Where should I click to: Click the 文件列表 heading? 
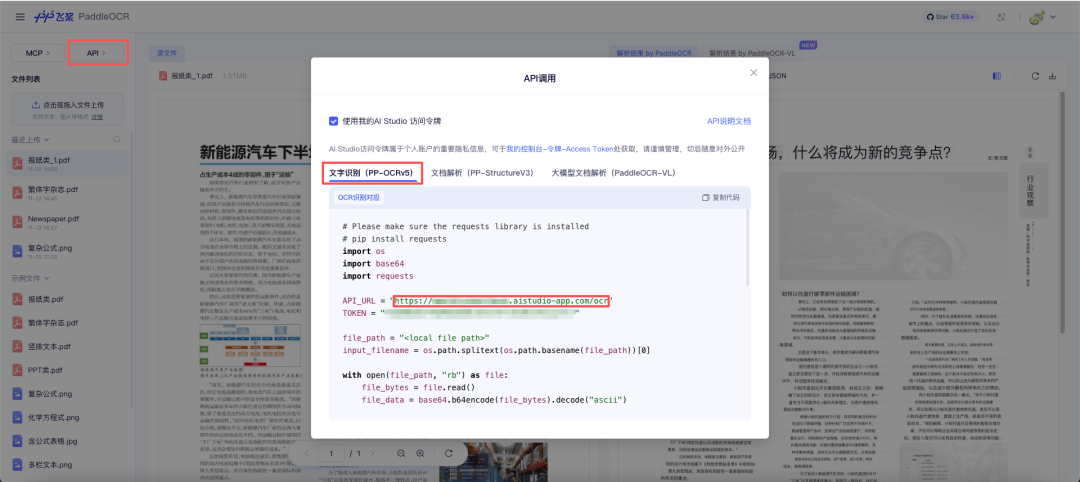(28, 79)
